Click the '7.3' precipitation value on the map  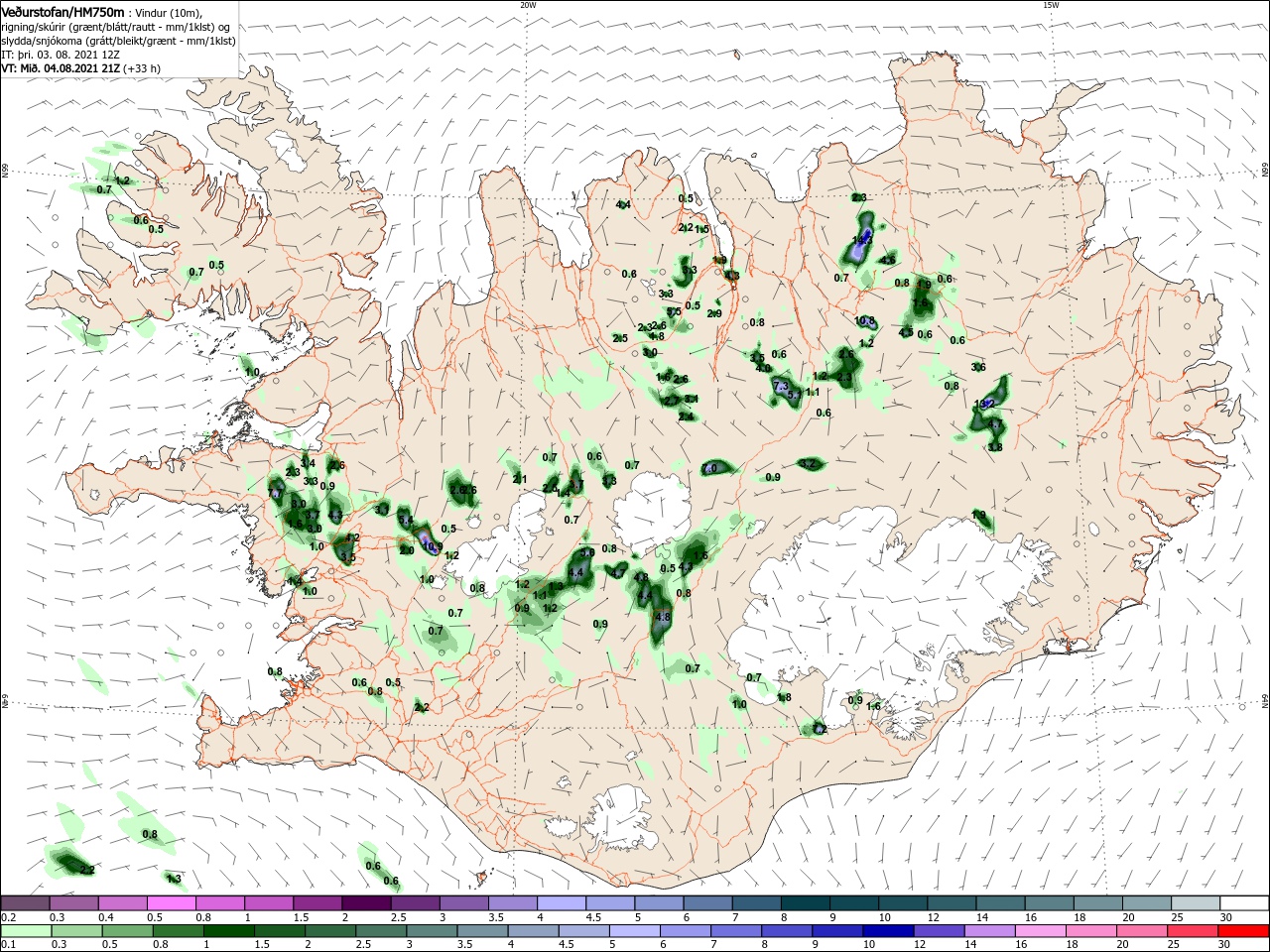(780, 386)
